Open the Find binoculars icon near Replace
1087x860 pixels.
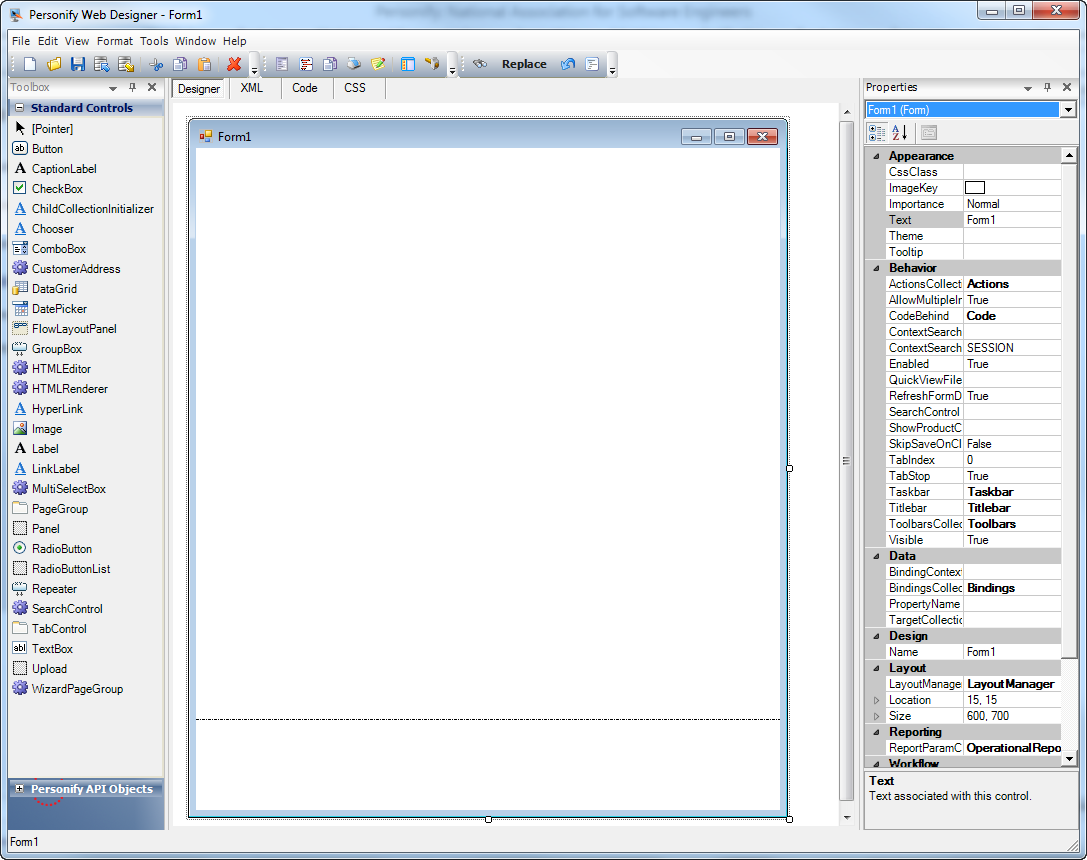(x=479, y=63)
